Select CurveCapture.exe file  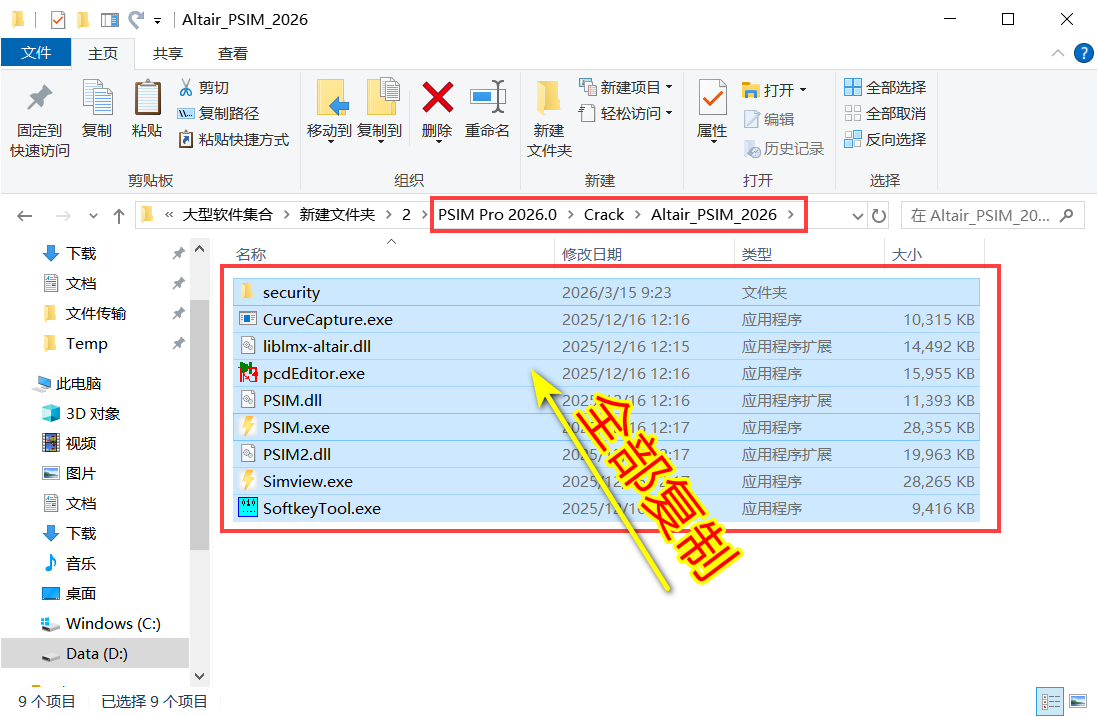606,319
